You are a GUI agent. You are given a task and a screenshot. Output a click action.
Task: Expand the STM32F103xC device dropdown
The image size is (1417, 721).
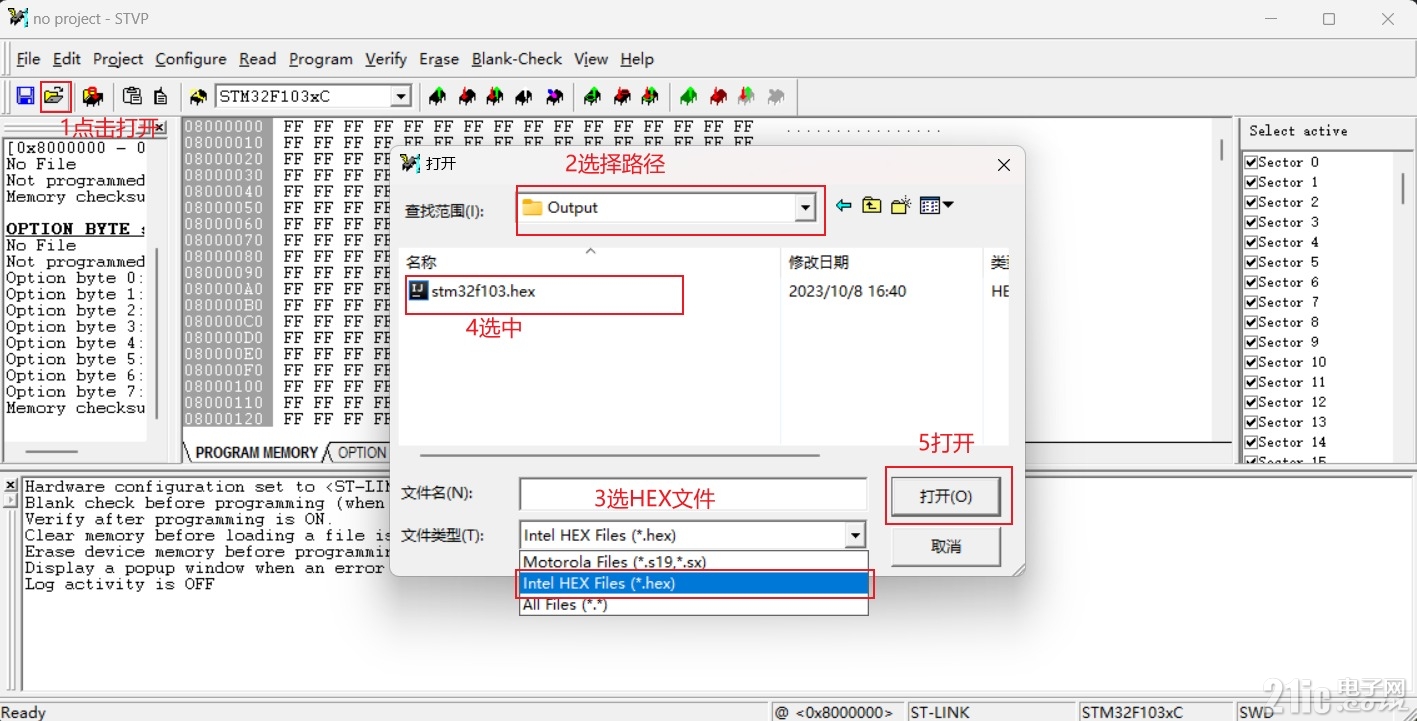point(401,96)
